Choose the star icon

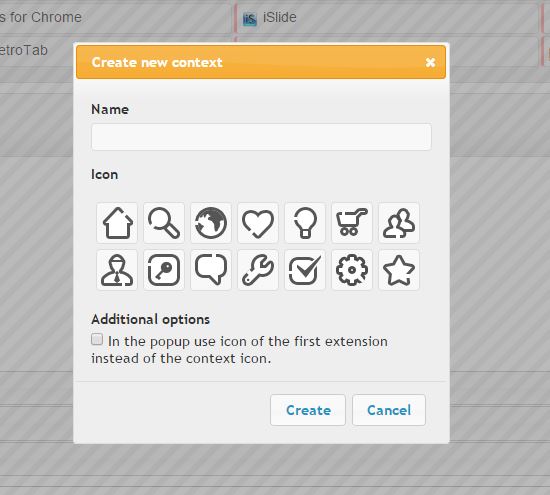click(399, 270)
